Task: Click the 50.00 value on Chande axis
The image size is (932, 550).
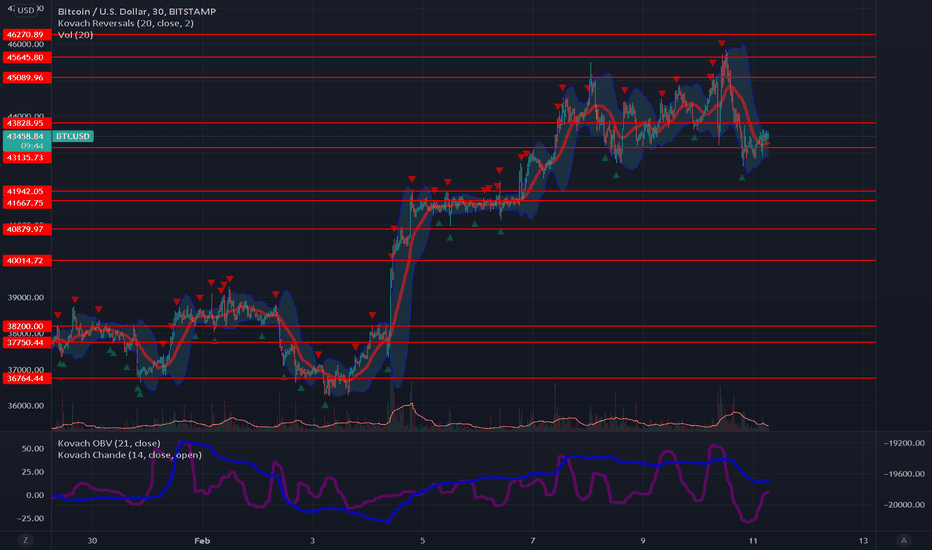Action: [33, 448]
